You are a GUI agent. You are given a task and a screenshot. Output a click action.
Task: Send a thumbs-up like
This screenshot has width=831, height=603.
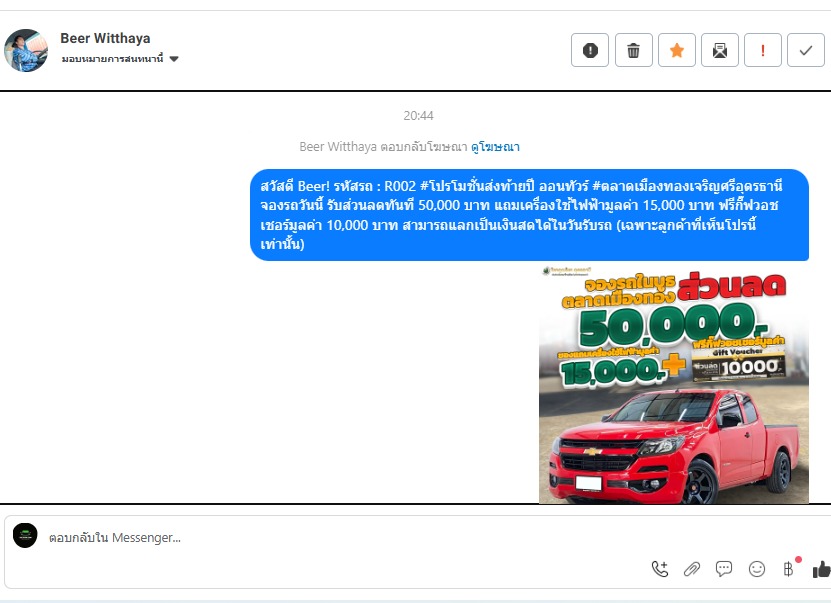click(x=821, y=570)
